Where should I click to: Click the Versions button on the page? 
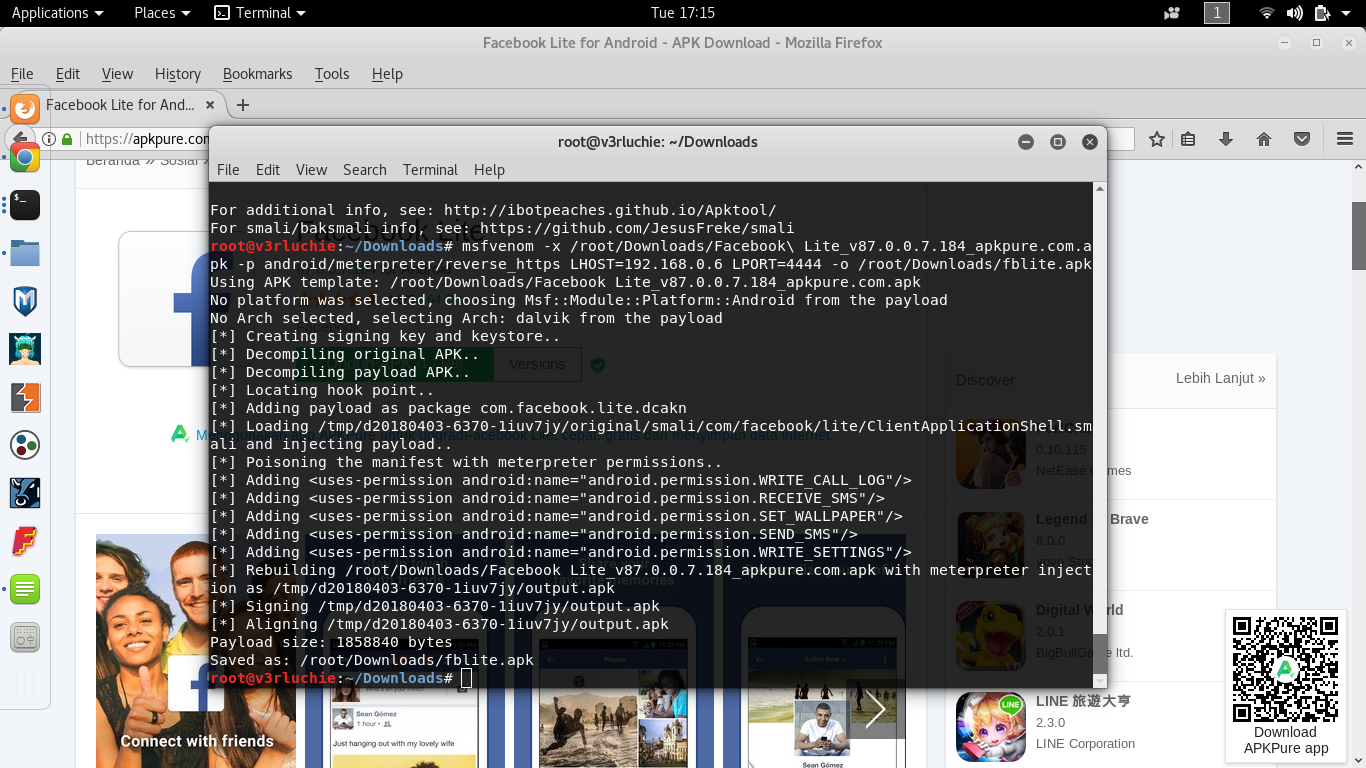click(x=537, y=364)
